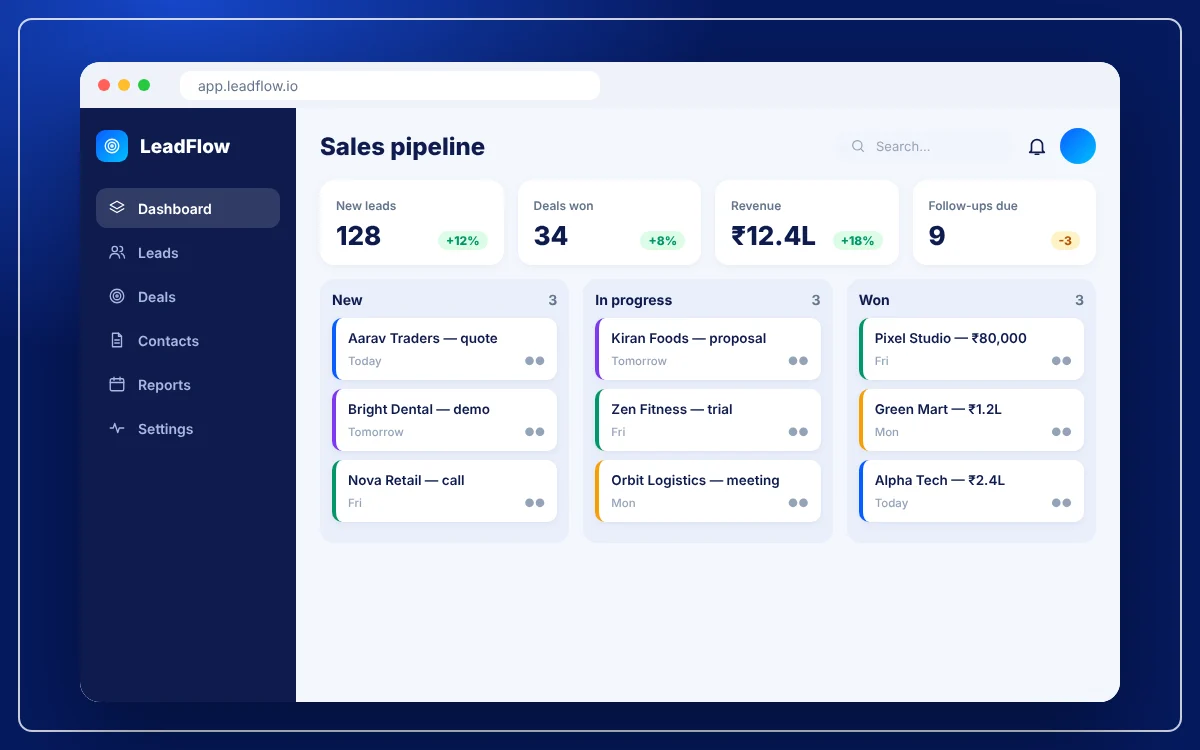Open Settings from the sidebar
This screenshot has width=1200, height=750.
pos(188,428)
